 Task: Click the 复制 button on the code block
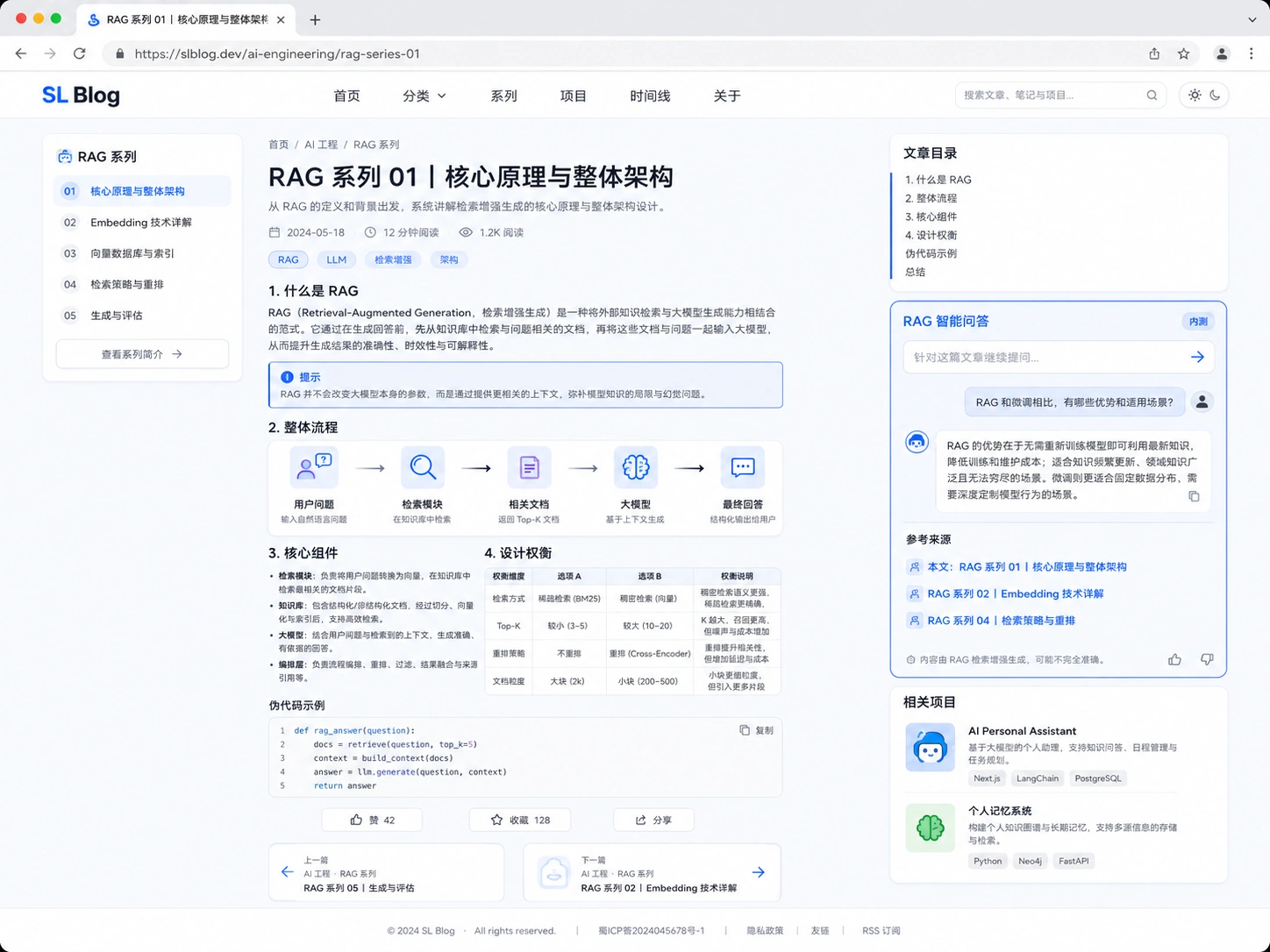tap(756, 730)
